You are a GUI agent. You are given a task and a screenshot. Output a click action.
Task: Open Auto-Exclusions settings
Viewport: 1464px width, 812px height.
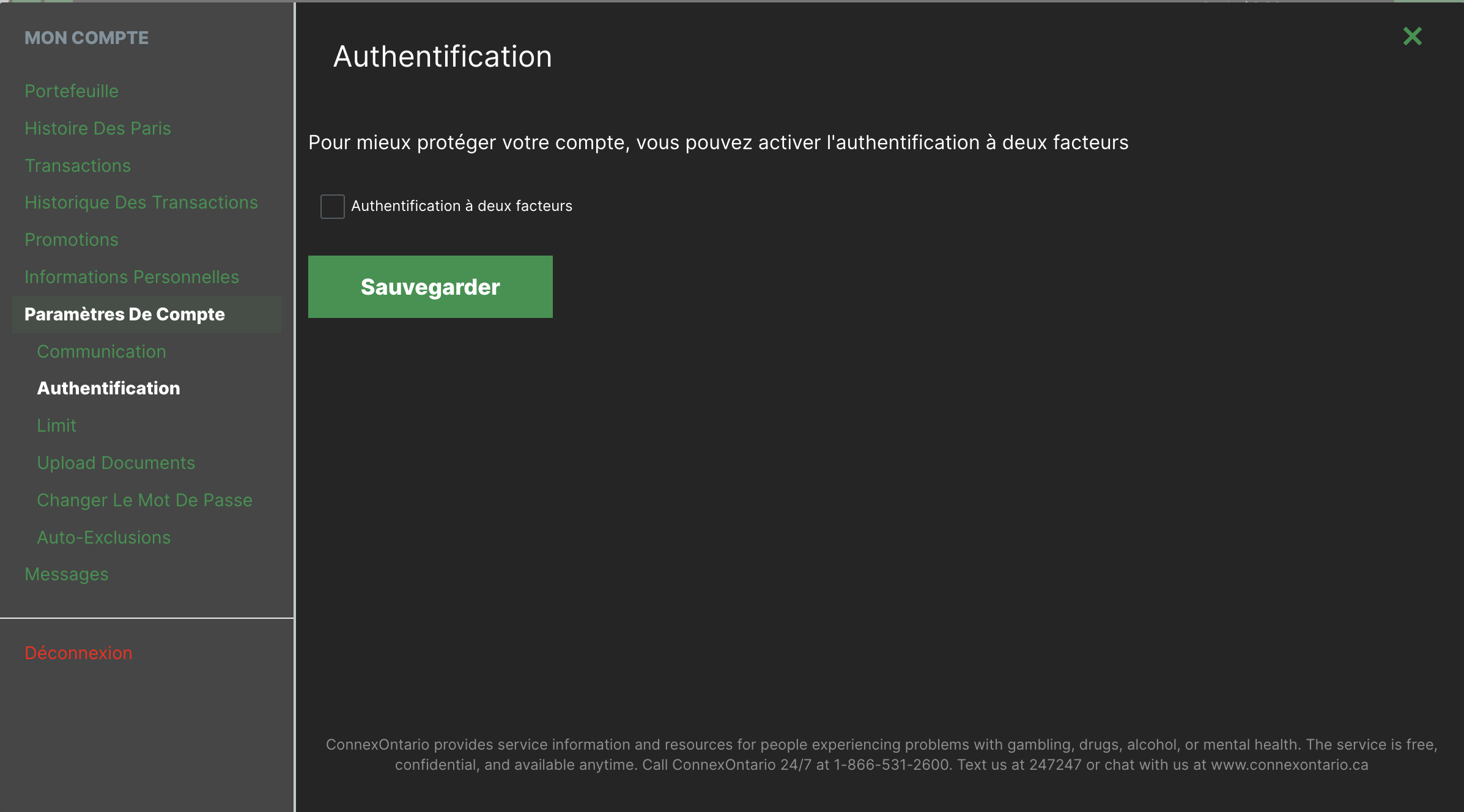[103, 537]
